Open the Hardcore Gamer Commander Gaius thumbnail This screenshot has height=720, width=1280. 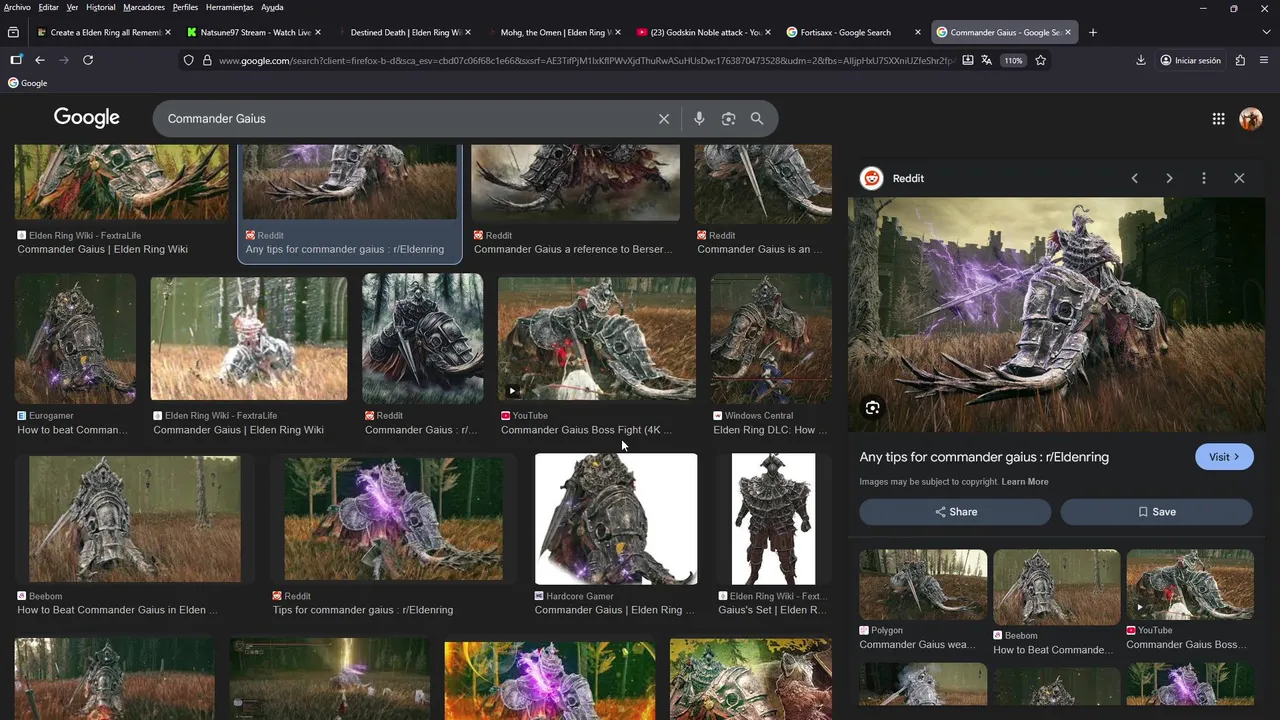point(616,520)
